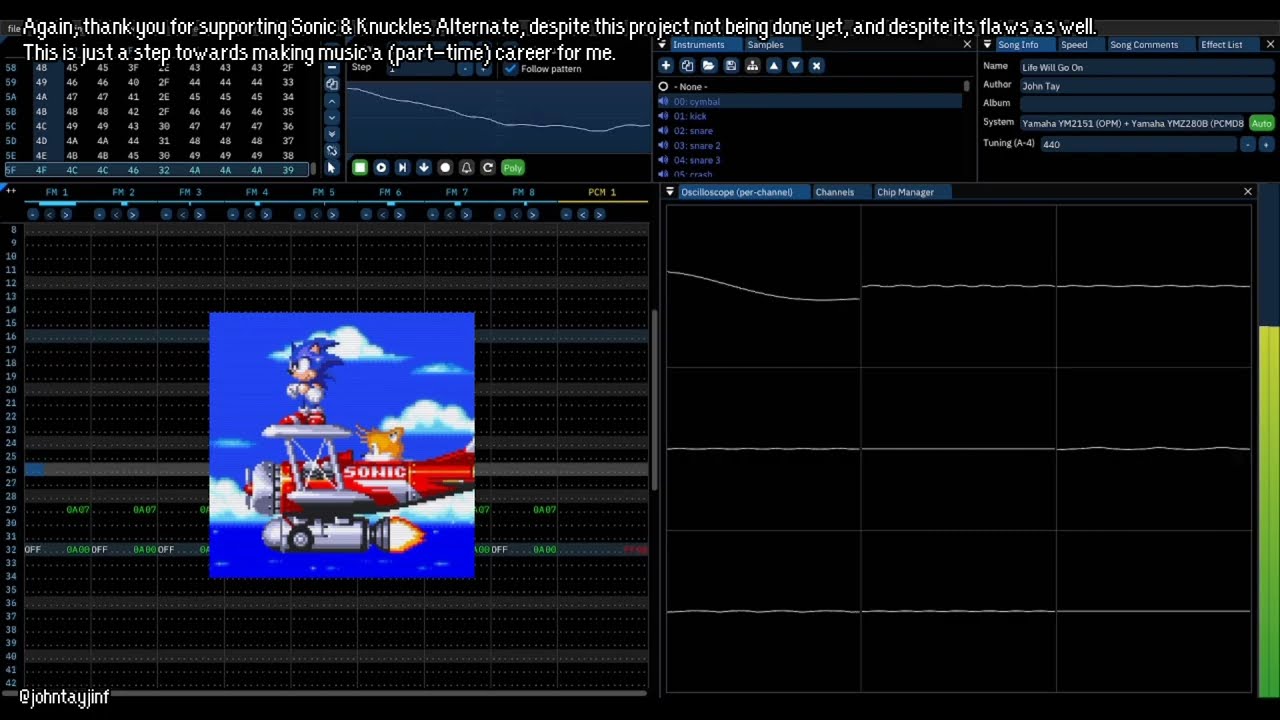Screen dimensions: 1280x720
Task: Click the instrument list scrollbar
Action: pyautogui.click(x=967, y=87)
